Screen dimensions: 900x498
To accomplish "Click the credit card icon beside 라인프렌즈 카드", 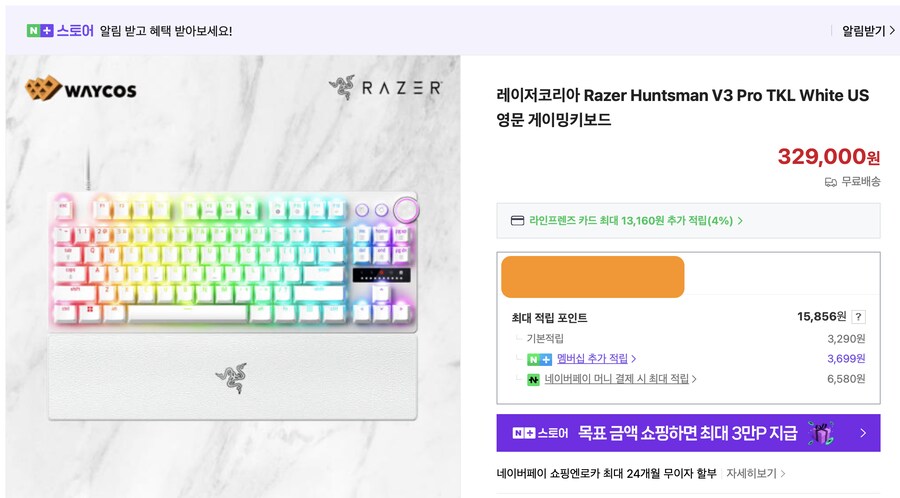I will pos(517,221).
